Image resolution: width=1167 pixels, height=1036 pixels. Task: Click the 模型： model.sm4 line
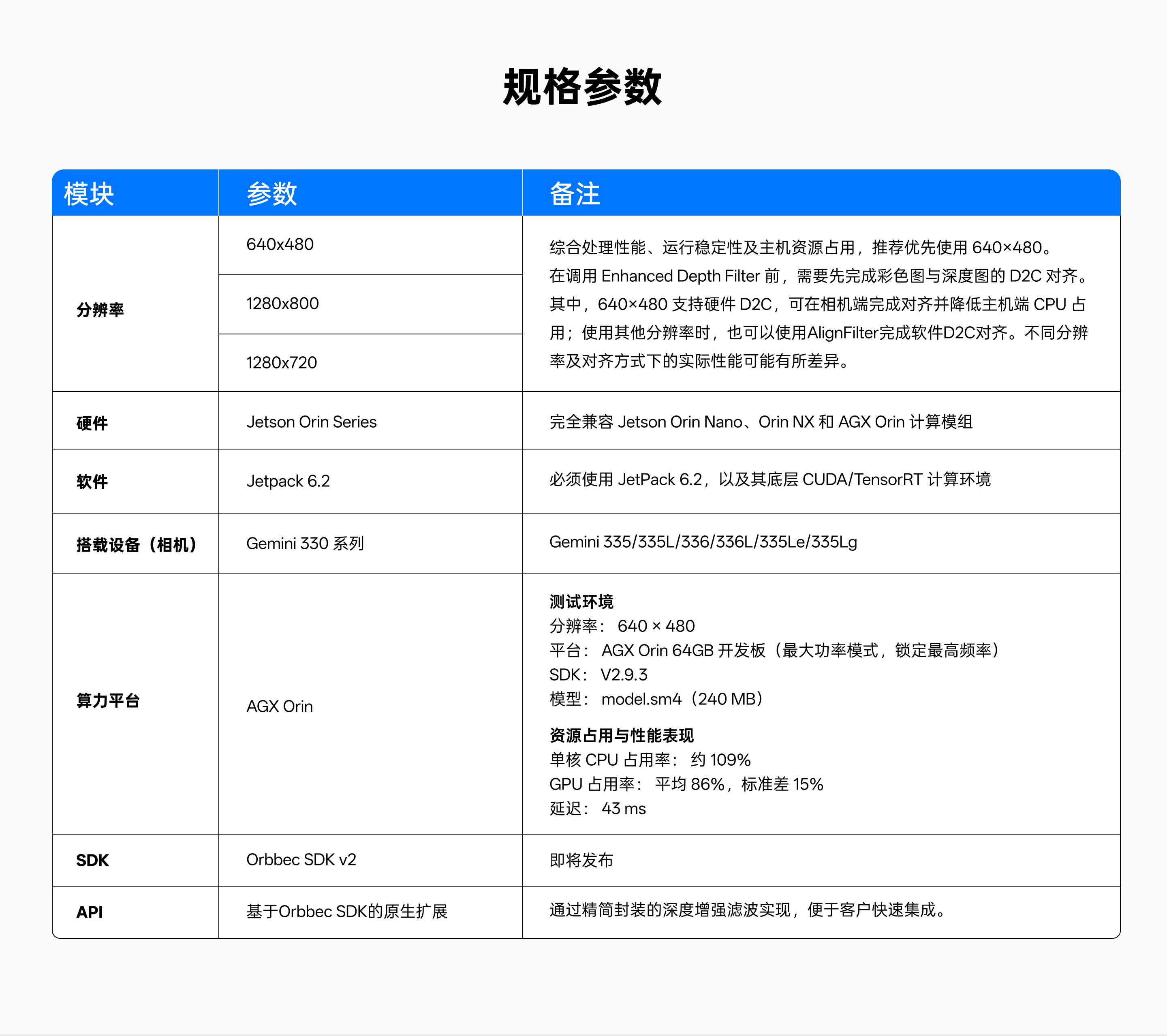[656, 699]
